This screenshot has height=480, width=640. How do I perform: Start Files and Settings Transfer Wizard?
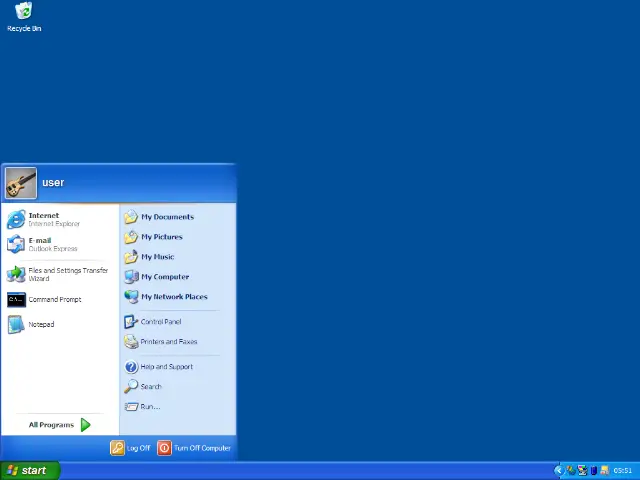(60, 274)
